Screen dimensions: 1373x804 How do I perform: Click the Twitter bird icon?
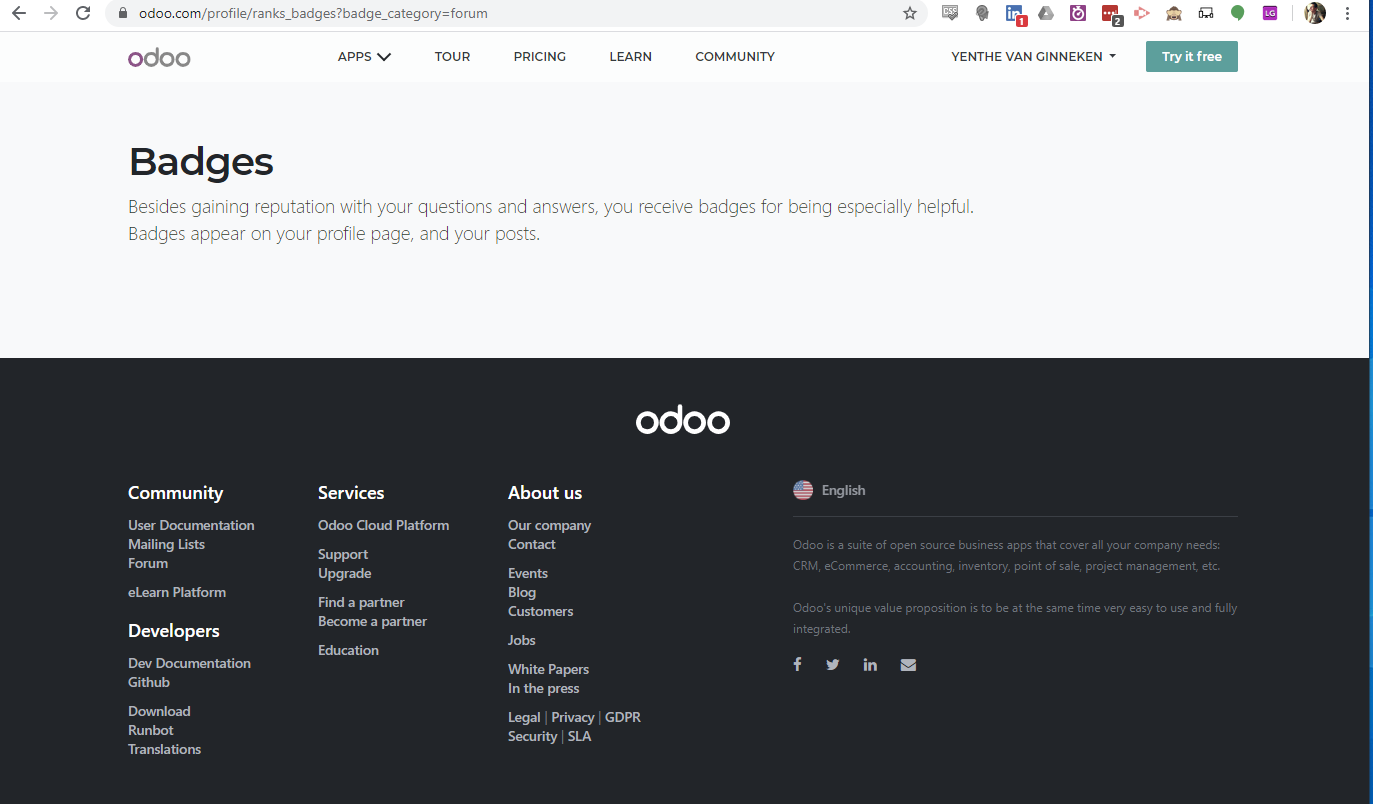pos(833,664)
